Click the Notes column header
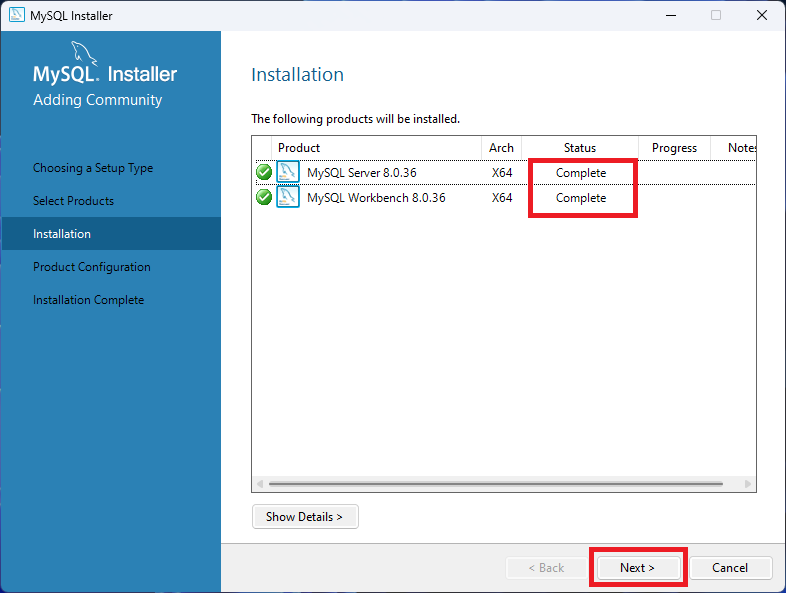This screenshot has width=786, height=593. point(734,148)
